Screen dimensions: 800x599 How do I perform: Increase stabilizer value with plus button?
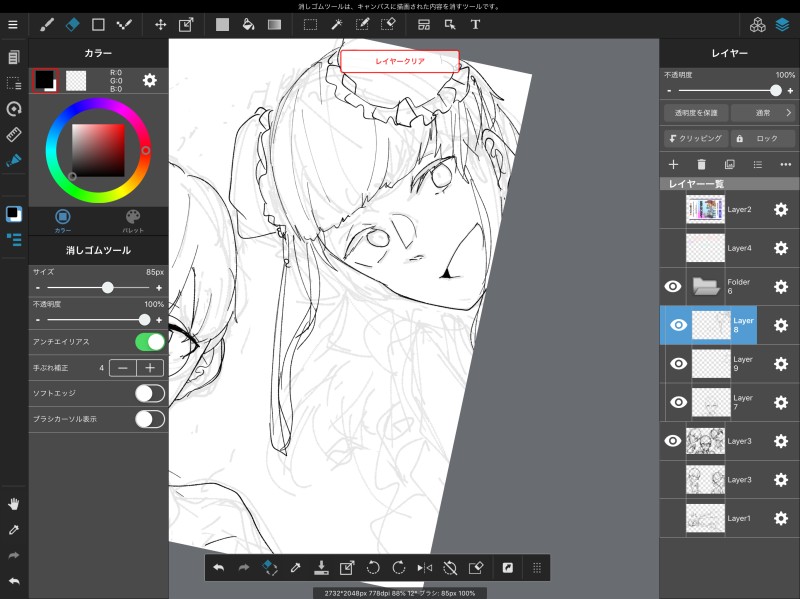tap(150, 368)
